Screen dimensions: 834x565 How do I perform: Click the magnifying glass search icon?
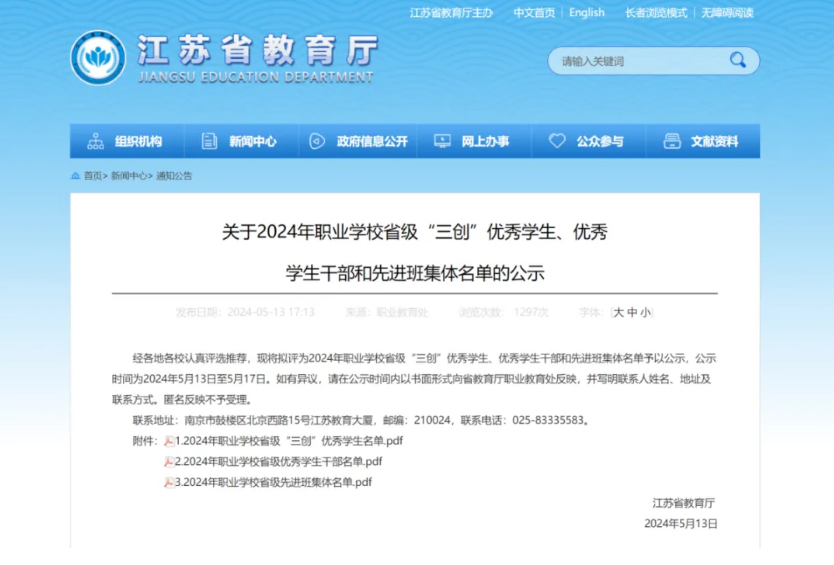click(x=737, y=61)
